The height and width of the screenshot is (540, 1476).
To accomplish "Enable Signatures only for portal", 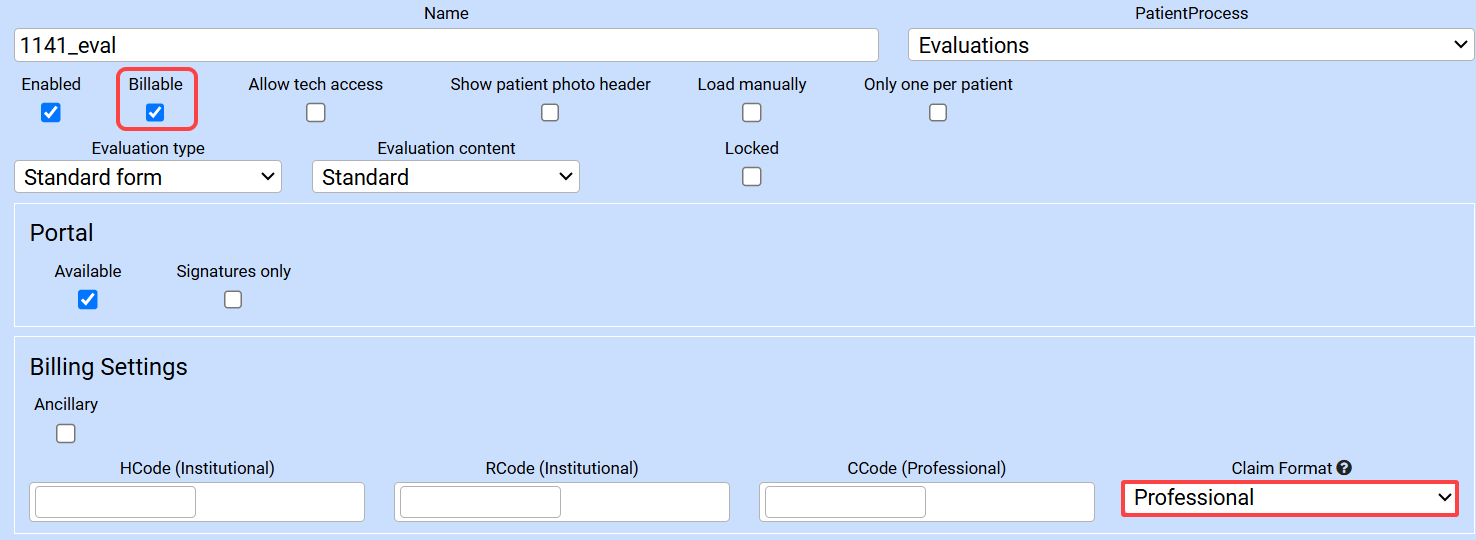I will click(233, 300).
